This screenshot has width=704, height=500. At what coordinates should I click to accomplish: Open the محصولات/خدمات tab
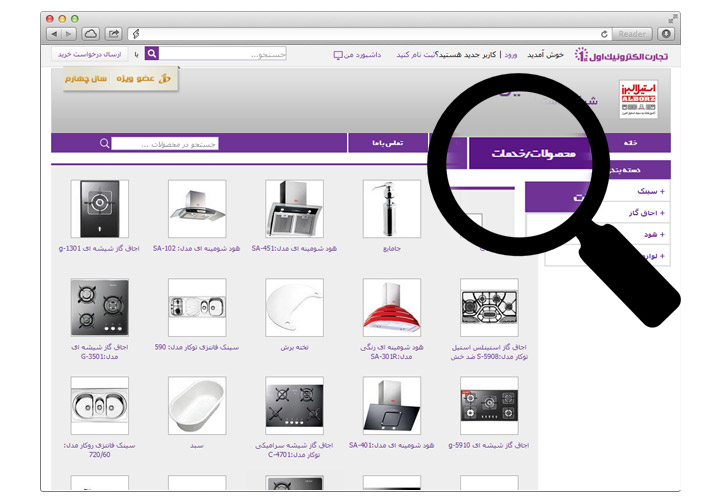[x=533, y=154]
